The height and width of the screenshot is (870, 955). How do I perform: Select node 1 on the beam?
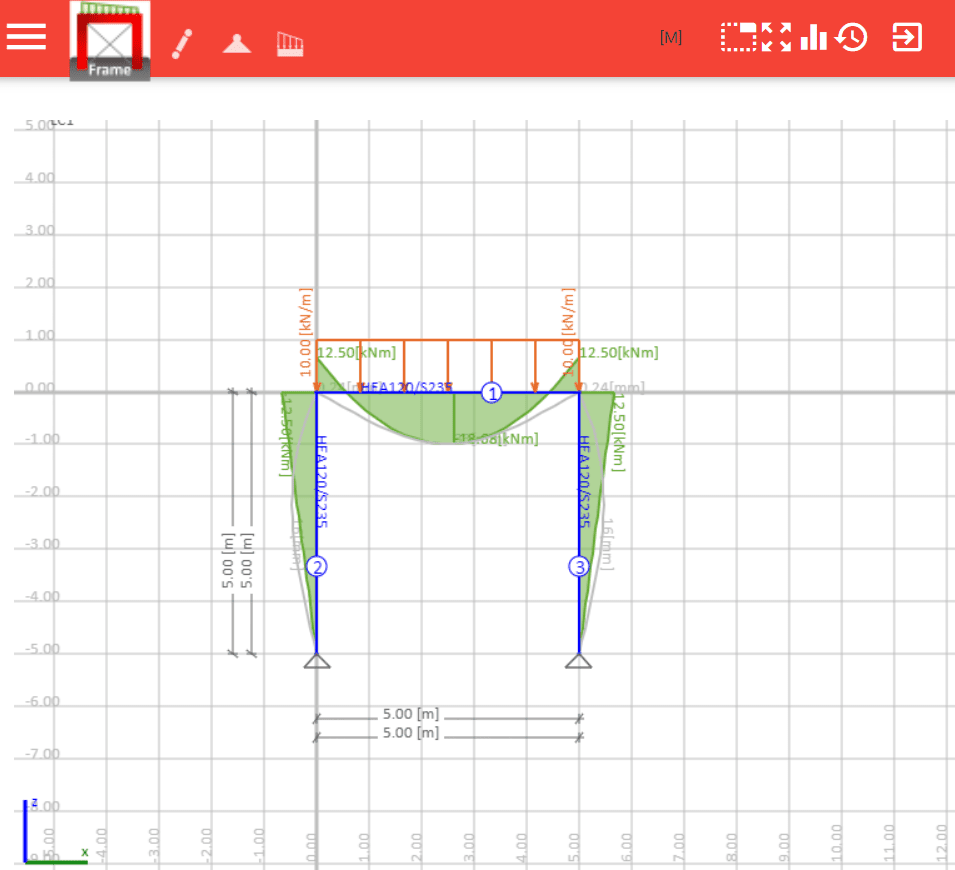(491, 394)
